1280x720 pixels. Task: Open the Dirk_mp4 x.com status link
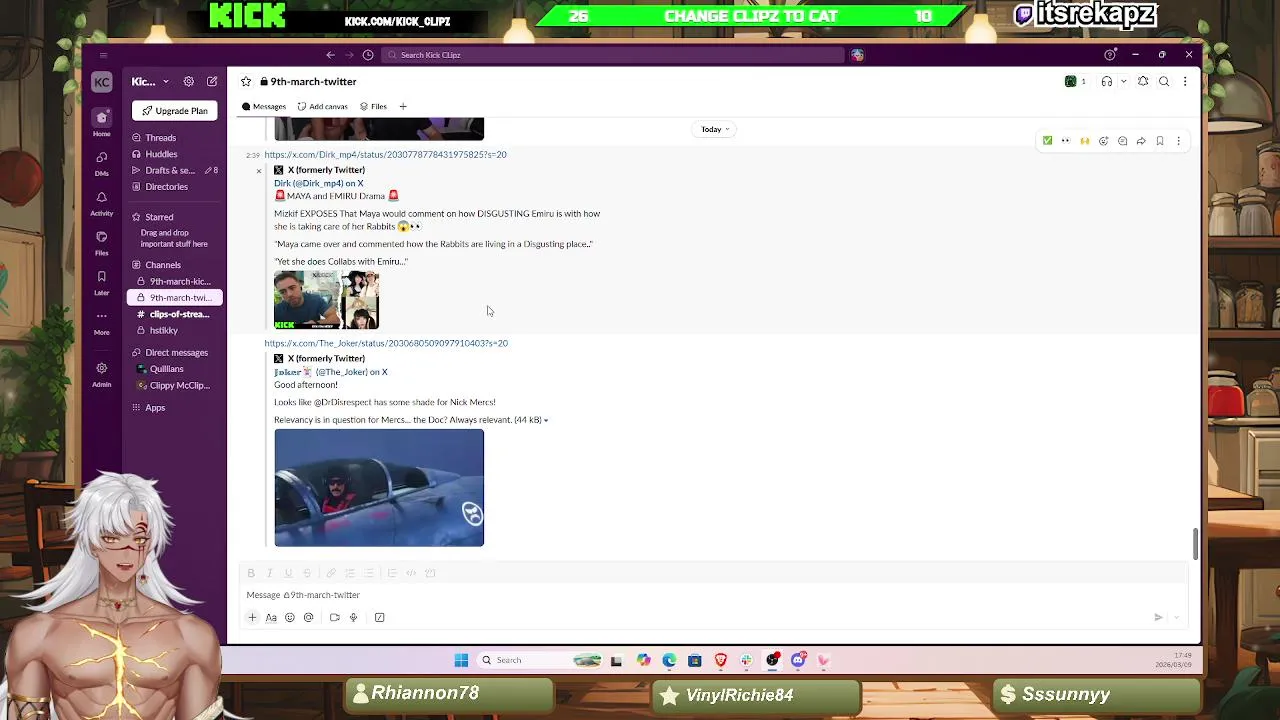coord(385,155)
